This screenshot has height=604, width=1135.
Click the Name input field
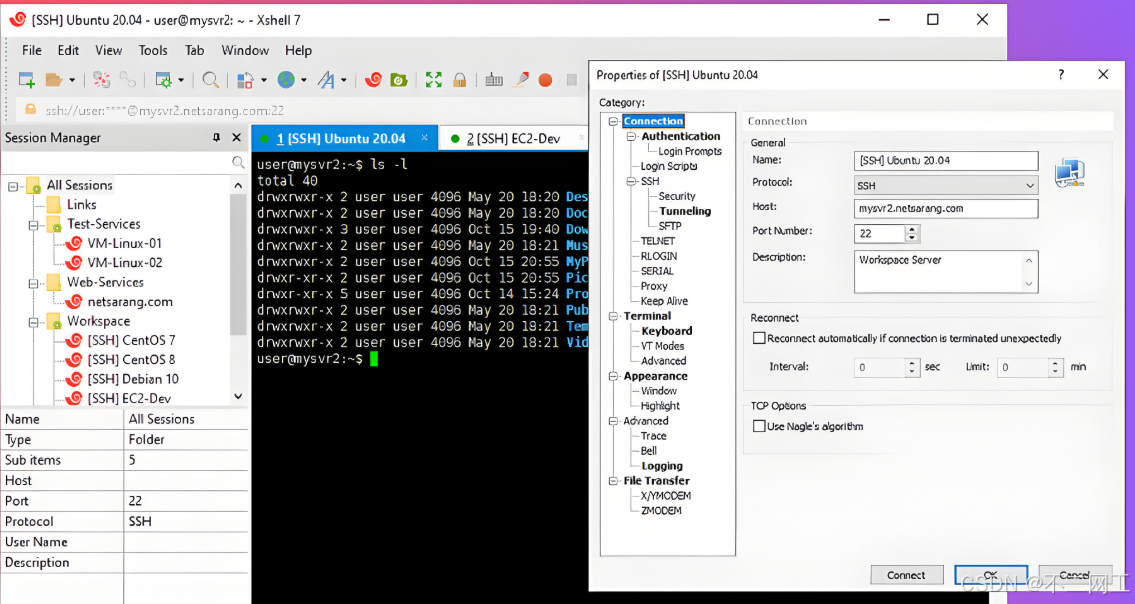[945, 161]
